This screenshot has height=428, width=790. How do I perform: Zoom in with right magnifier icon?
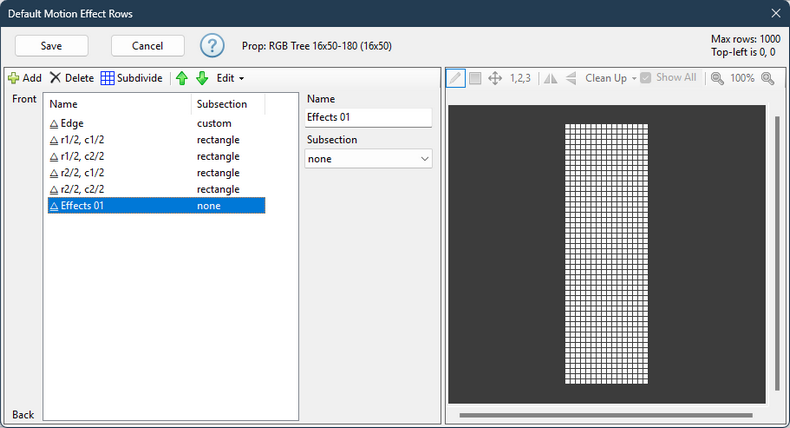click(x=768, y=78)
